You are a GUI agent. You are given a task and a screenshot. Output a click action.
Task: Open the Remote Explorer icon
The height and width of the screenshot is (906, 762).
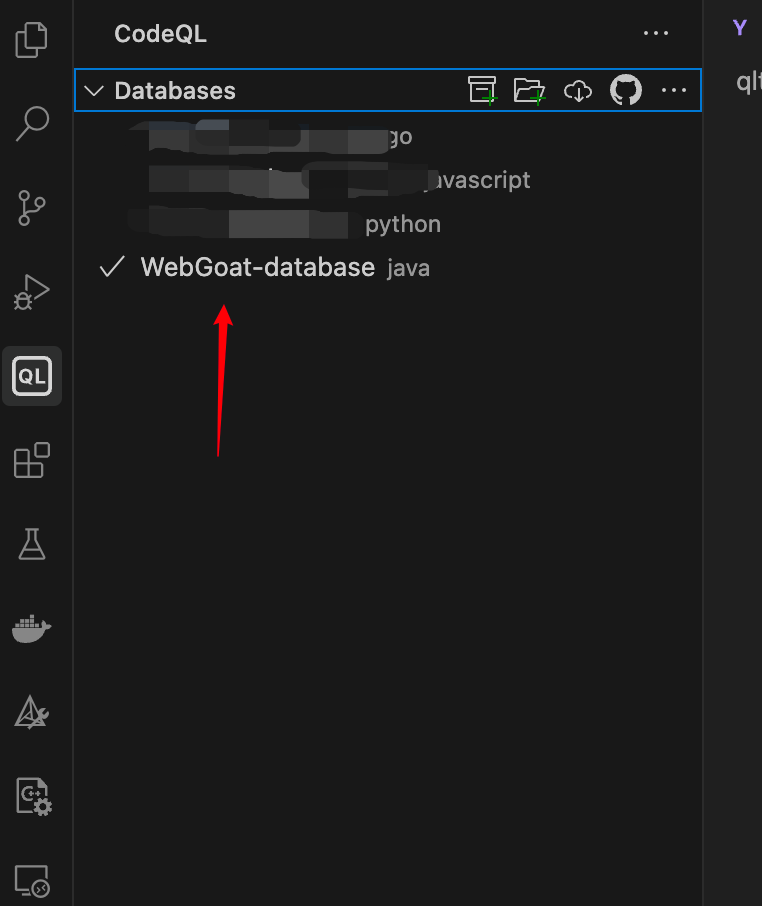point(32,881)
